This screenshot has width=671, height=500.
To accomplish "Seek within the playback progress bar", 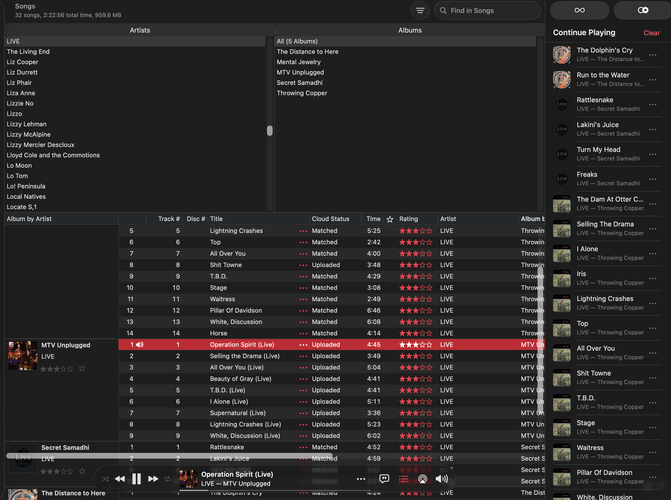I will [274, 491].
